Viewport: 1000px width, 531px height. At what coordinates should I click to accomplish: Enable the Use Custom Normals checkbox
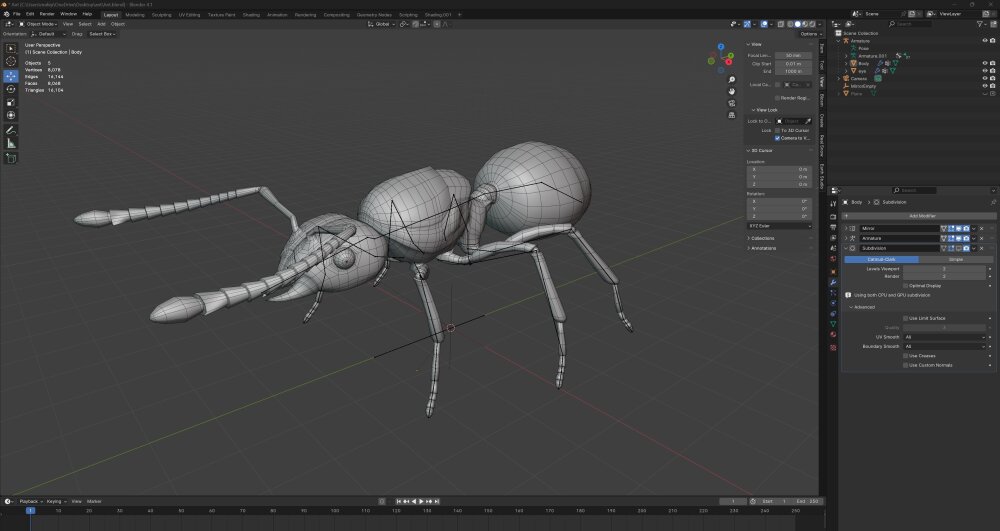906,365
